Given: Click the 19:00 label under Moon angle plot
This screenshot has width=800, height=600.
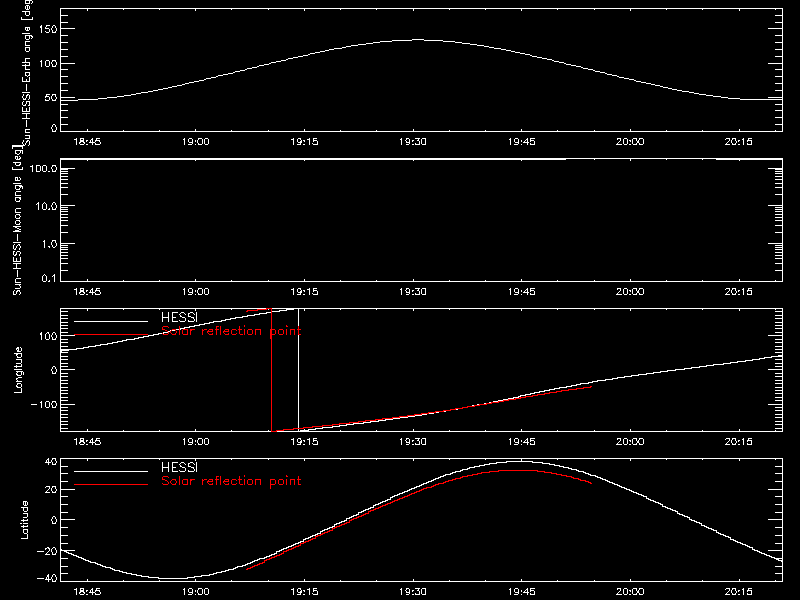Looking at the screenshot, I should [195, 292].
